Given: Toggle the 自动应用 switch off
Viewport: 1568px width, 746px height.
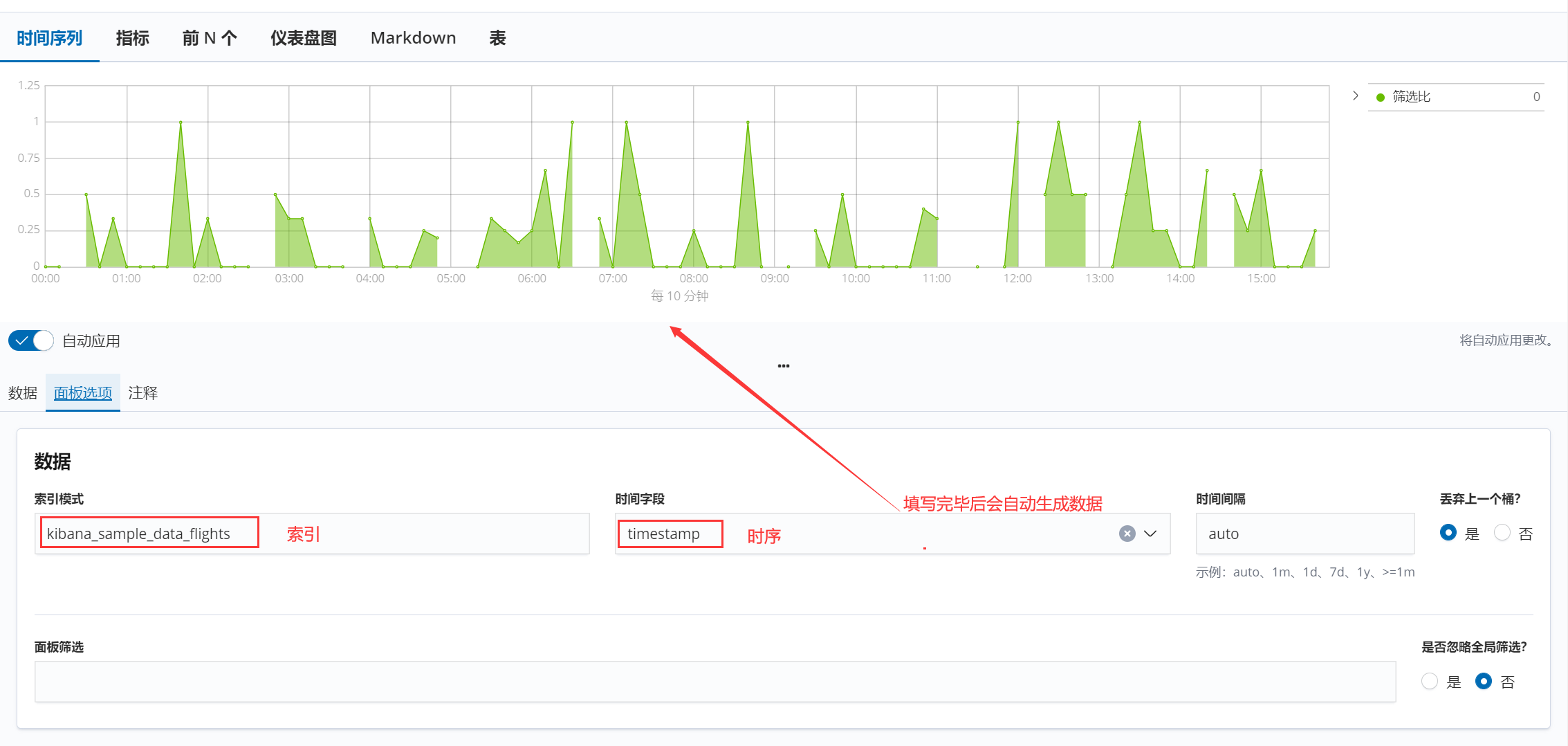Looking at the screenshot, I should pos(31,340).
